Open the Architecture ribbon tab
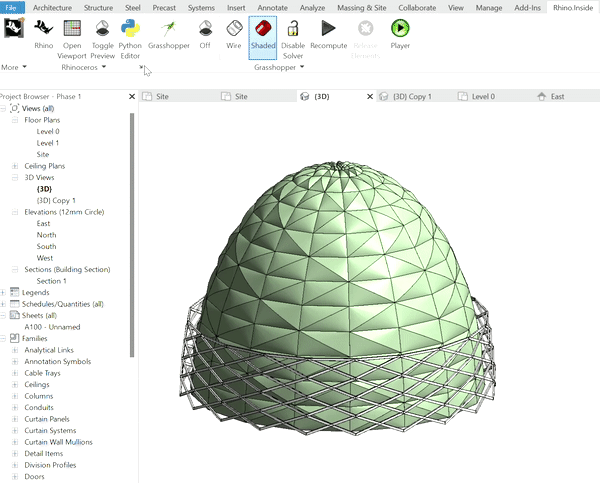 click(x=51, y=7)
